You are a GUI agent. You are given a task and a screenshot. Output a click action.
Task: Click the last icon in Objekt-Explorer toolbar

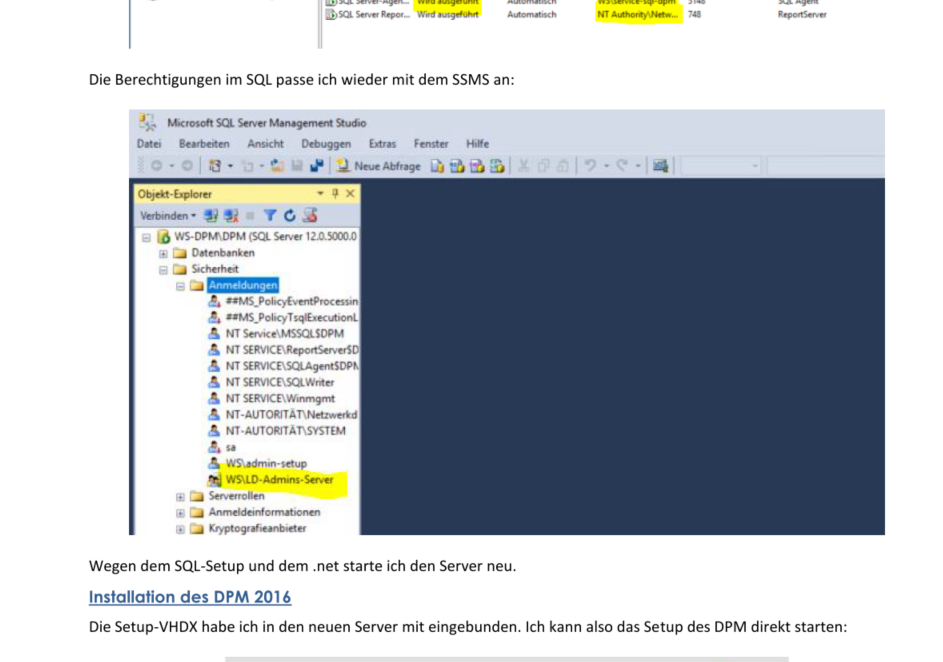310,215
